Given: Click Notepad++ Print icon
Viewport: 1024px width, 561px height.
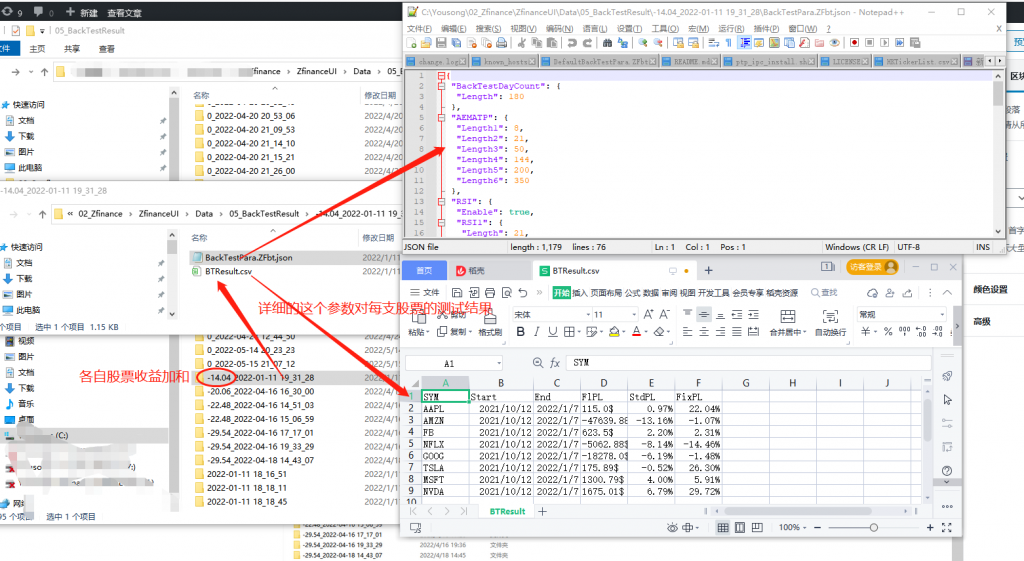Looking at the screenshot, I should (x=502, y=43).
